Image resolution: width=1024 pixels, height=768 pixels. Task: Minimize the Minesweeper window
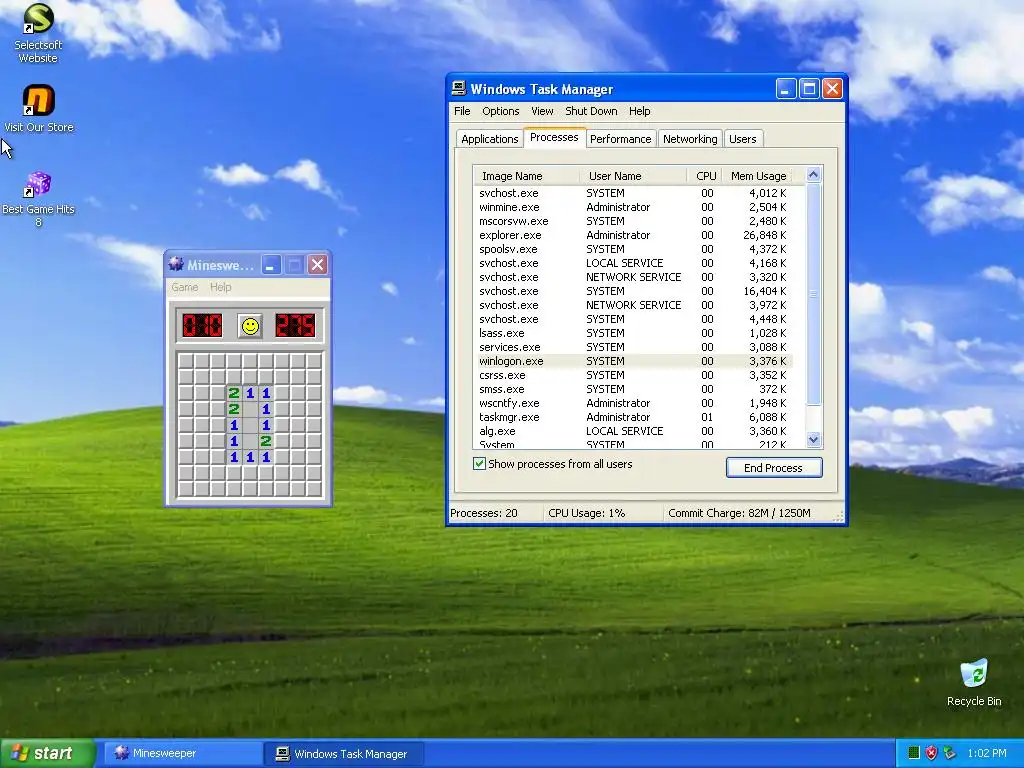click(271, 264)
